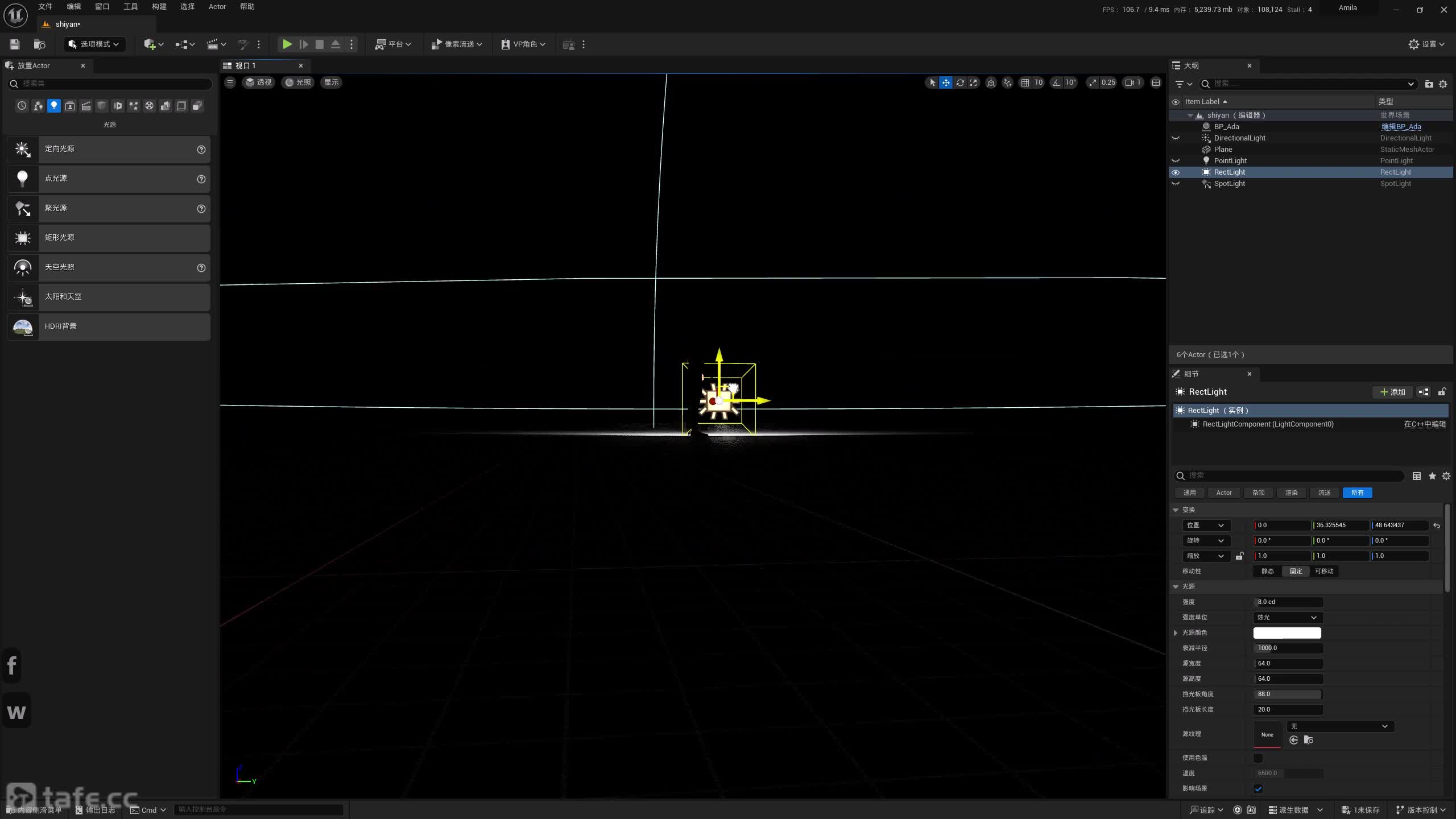Open help for the 定向光源 directional light
This screenshot has height=819, width=1456.
[201, 150]
